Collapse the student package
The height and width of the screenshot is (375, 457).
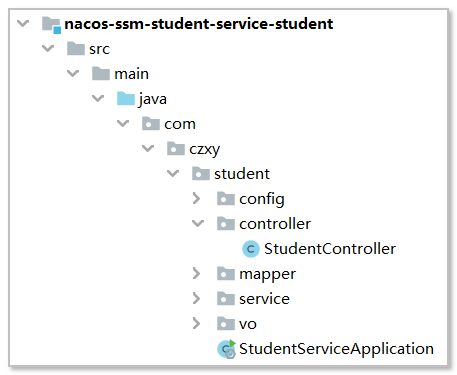173,173
